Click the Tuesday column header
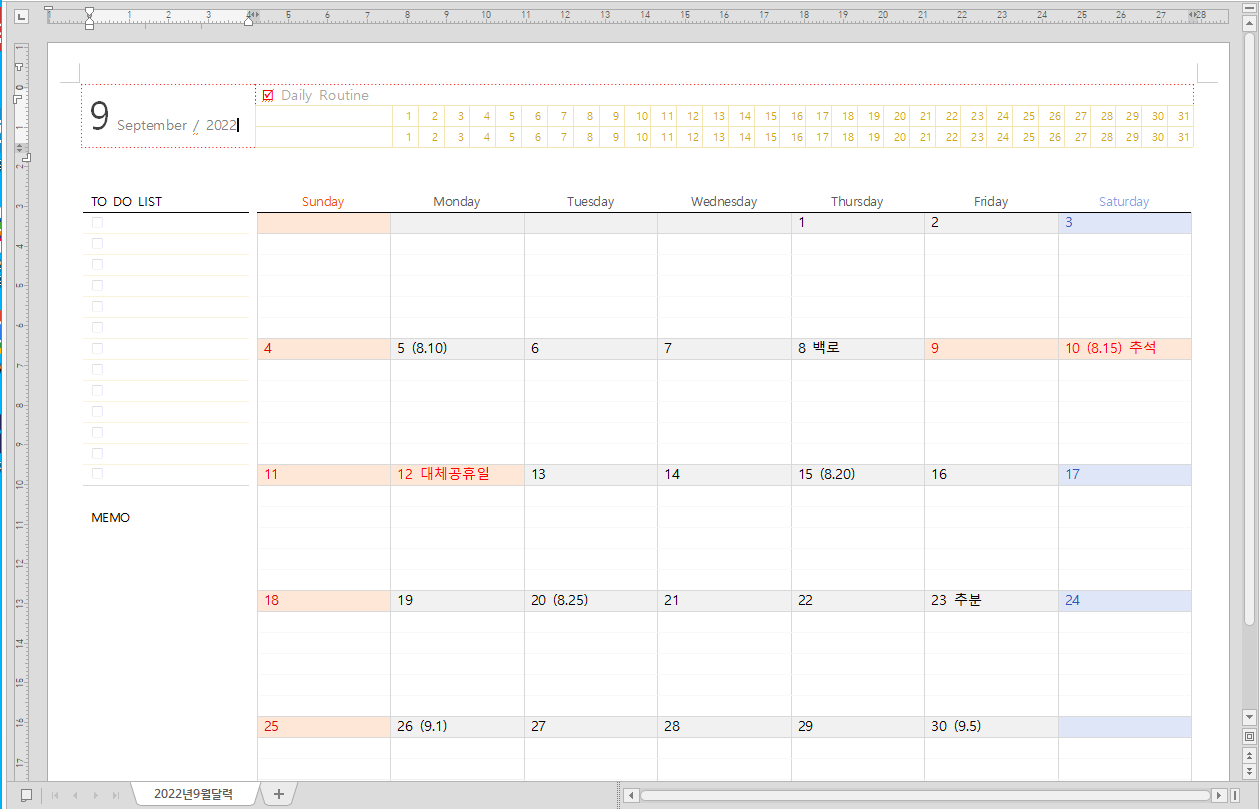Viewport: 1260px width, 809px height. (x=590, y=201)
